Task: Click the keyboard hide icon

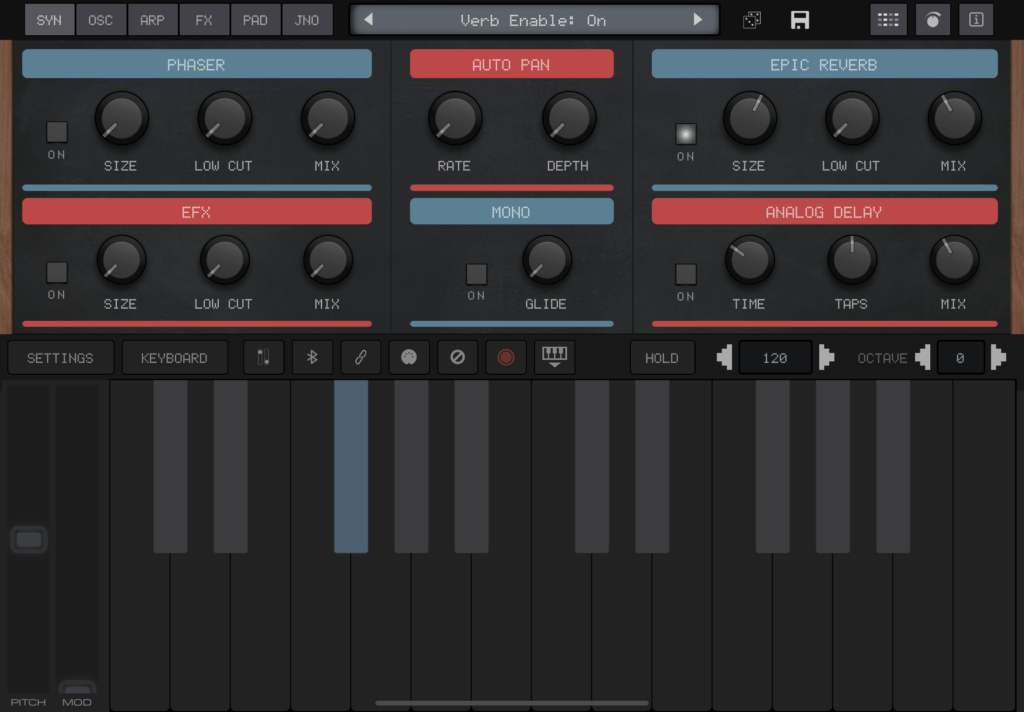Action: click(x=554, y=358)
